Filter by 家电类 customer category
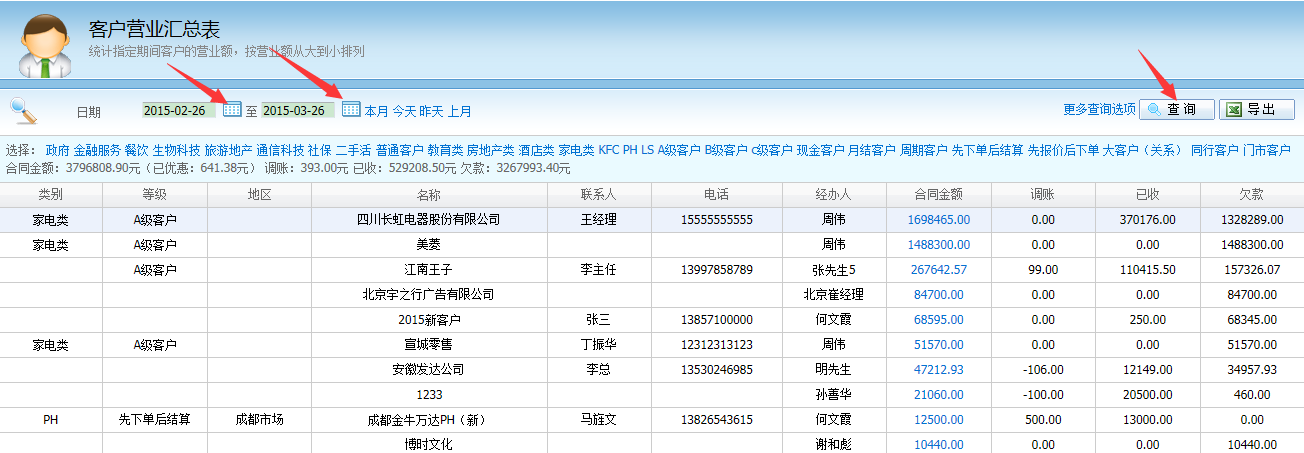1304x453 pixels. (576, 150)
